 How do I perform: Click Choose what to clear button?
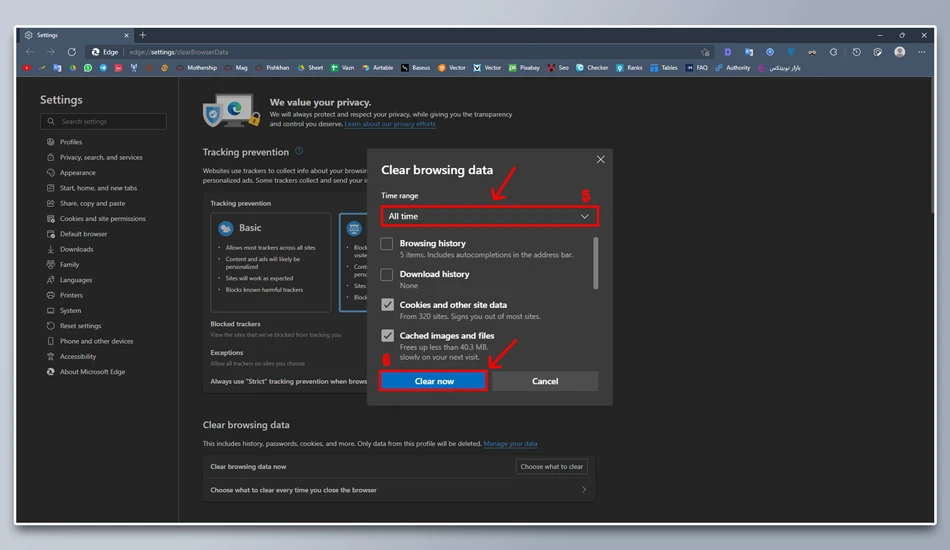(551, 466)
